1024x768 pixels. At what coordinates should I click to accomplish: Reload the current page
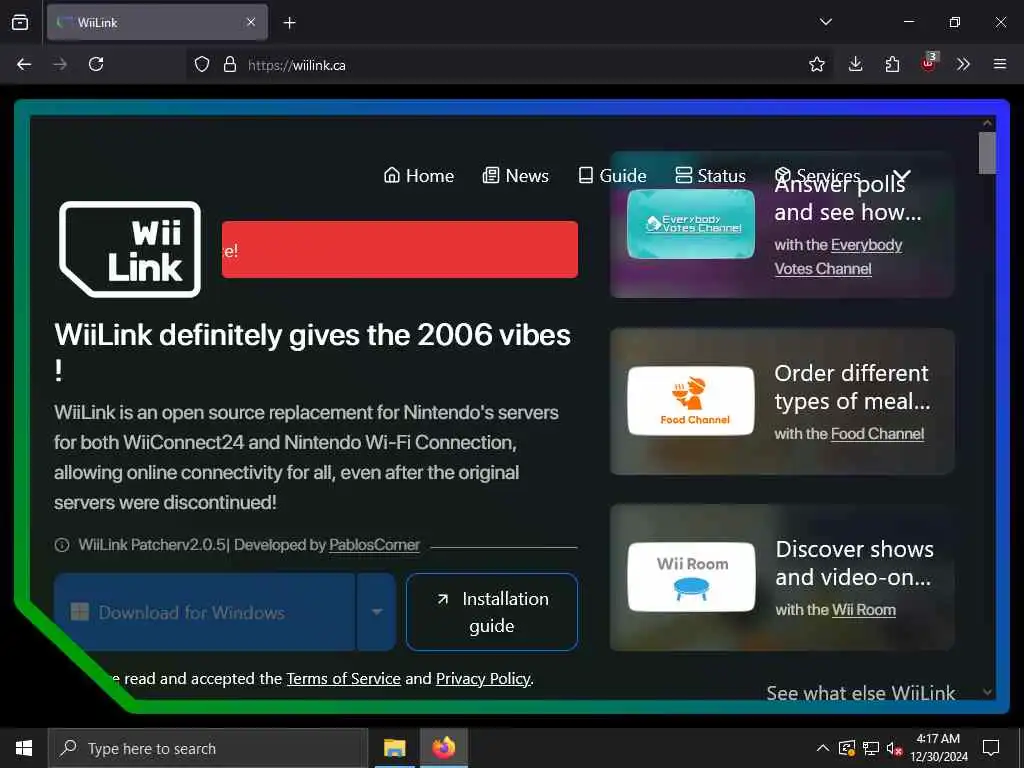(96, 64)
